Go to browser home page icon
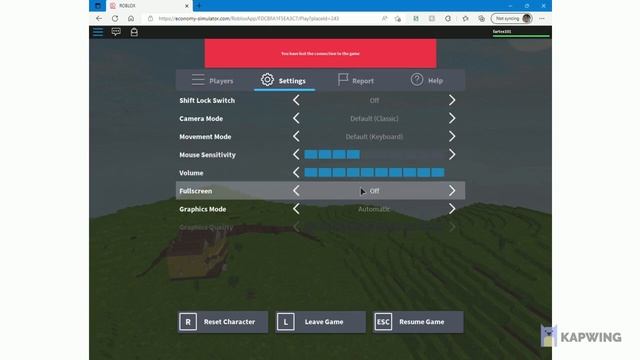Viewport: 640px width, 360px height. tap(131, 18)
